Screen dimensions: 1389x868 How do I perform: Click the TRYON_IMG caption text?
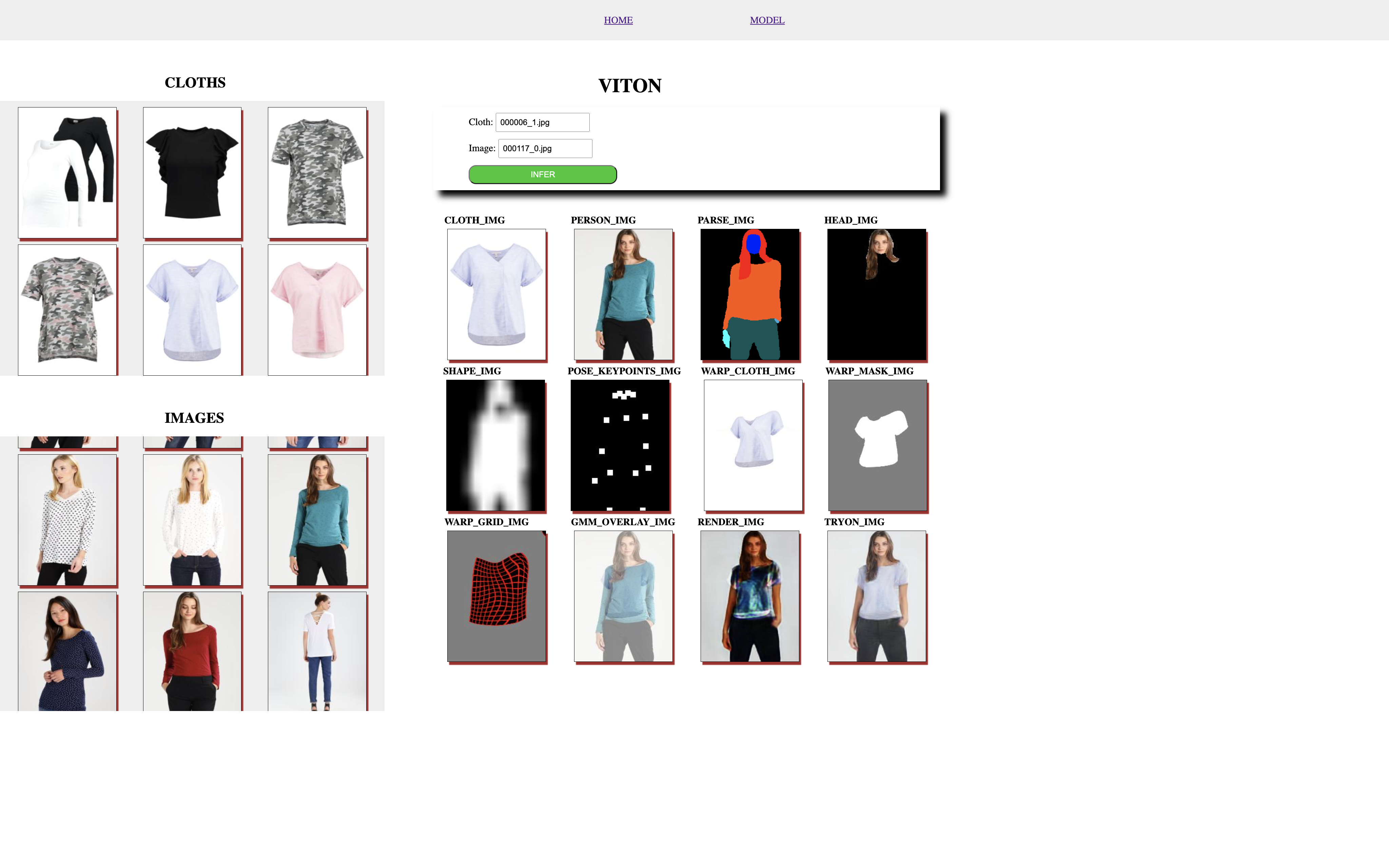pos(854,522)
